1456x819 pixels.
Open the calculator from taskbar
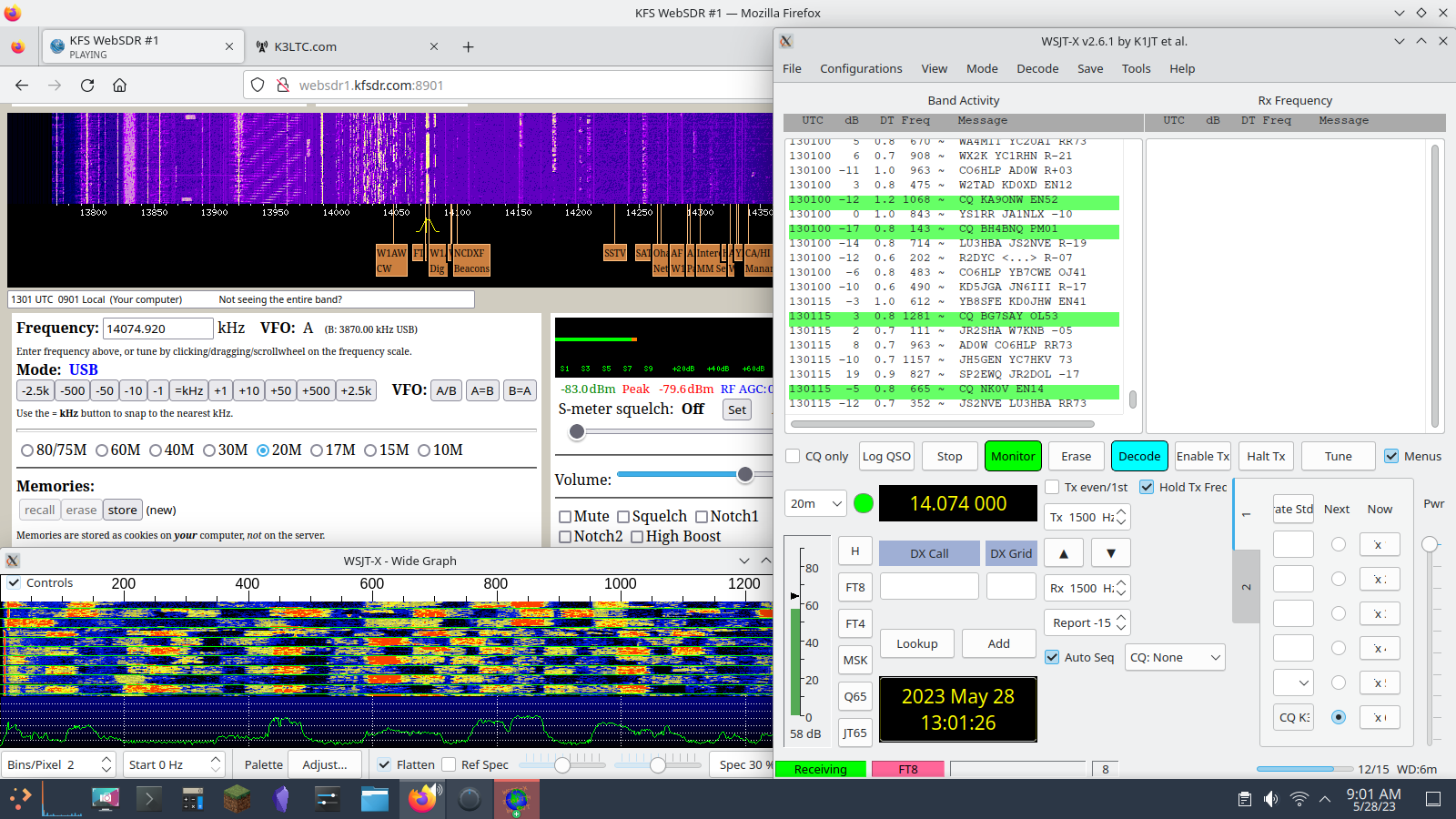(193, 799)
